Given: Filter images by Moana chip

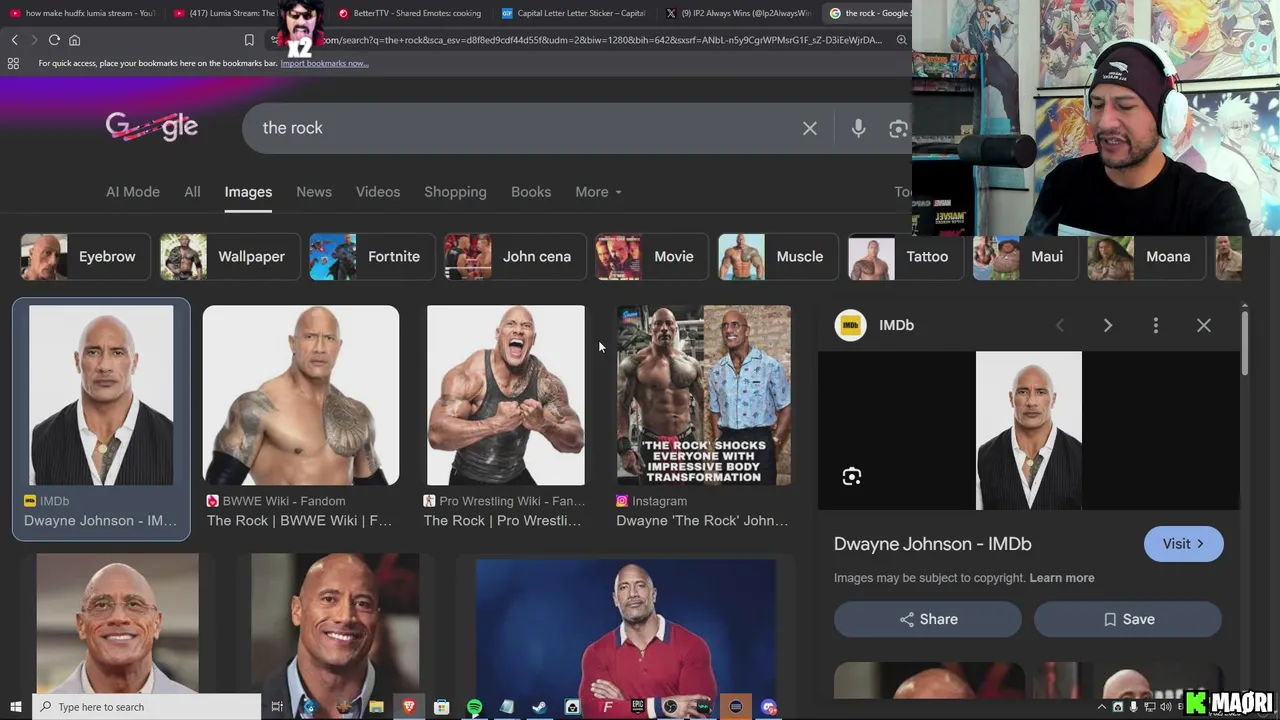Looking at the screenshot, I should (1146, 257).
